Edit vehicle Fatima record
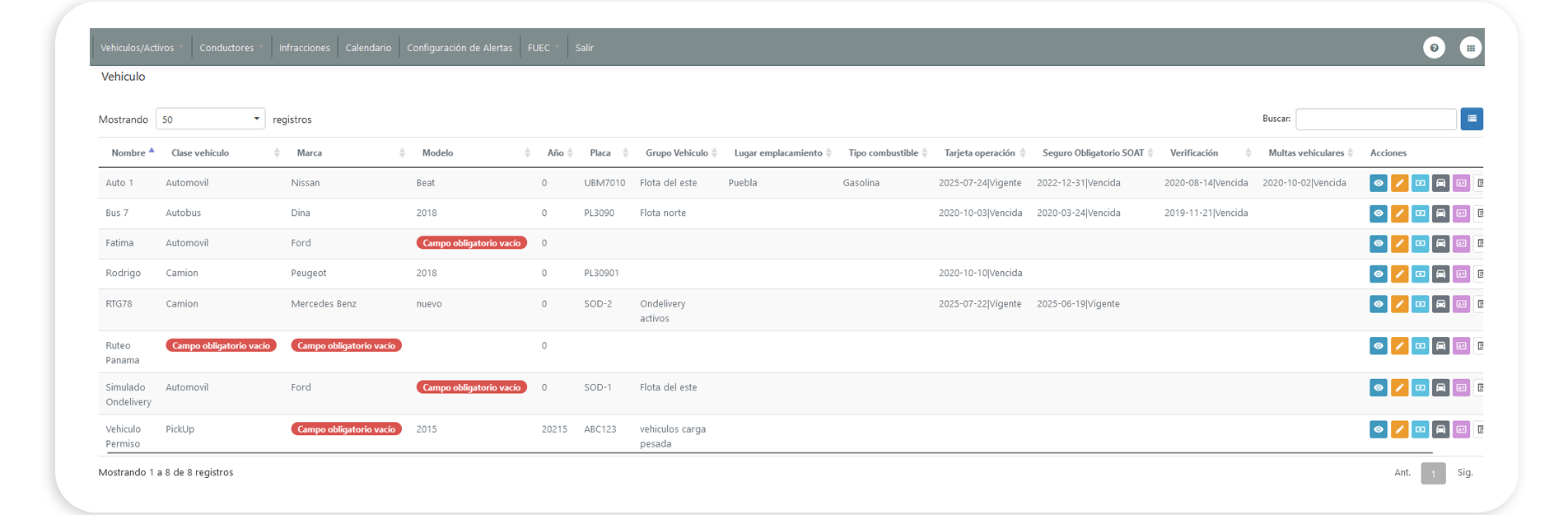Viewport: 1568px width, 515px height. (1399, 244)
